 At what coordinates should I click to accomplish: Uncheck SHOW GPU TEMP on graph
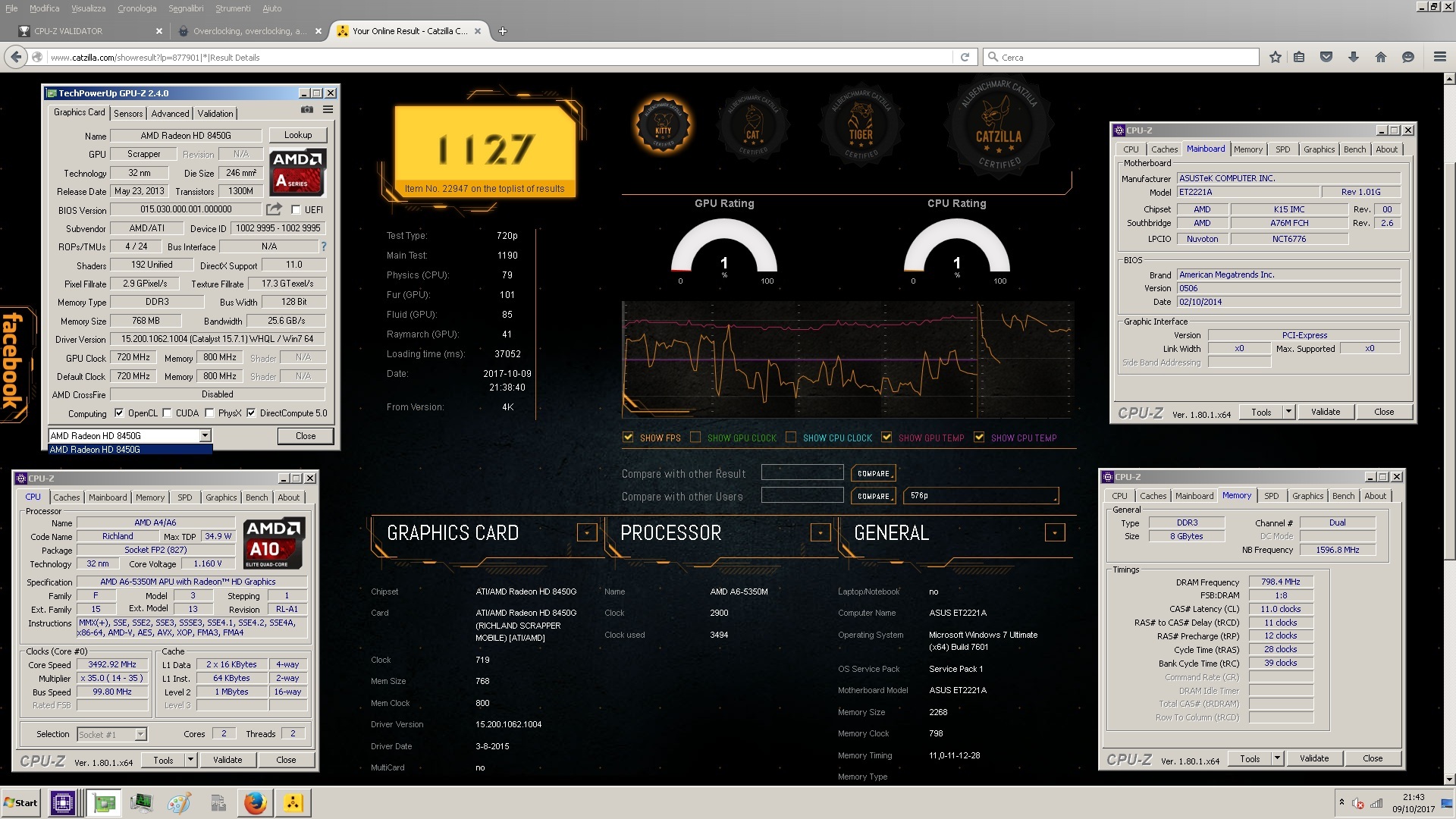point(886,438)
